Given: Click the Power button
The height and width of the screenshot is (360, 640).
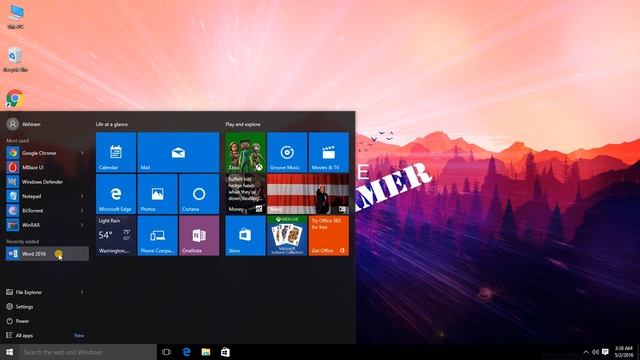Looking at the screenshot, I should point(47,321).
